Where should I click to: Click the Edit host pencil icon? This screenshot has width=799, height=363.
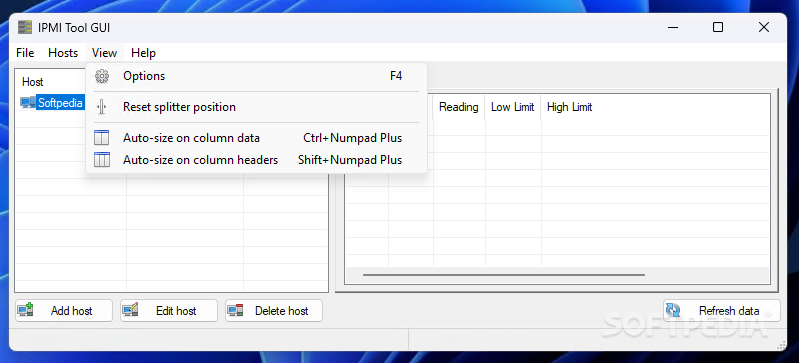130,309
